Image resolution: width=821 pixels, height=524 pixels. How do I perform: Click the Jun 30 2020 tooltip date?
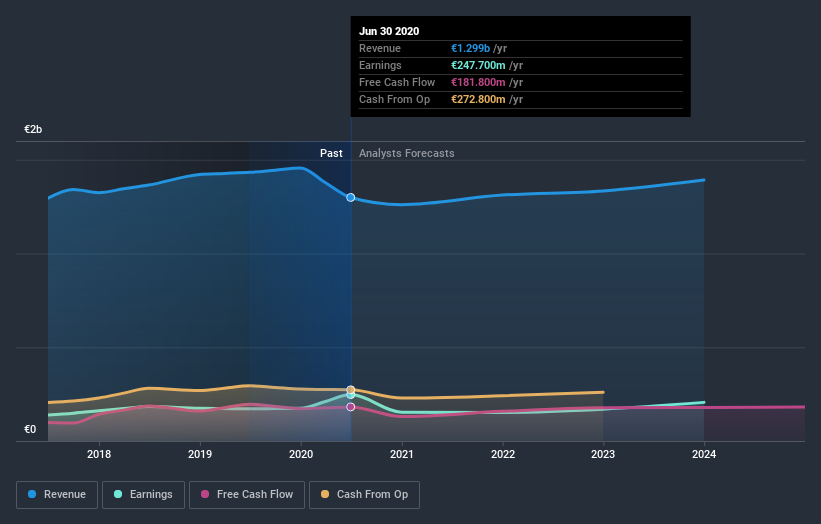389,31
